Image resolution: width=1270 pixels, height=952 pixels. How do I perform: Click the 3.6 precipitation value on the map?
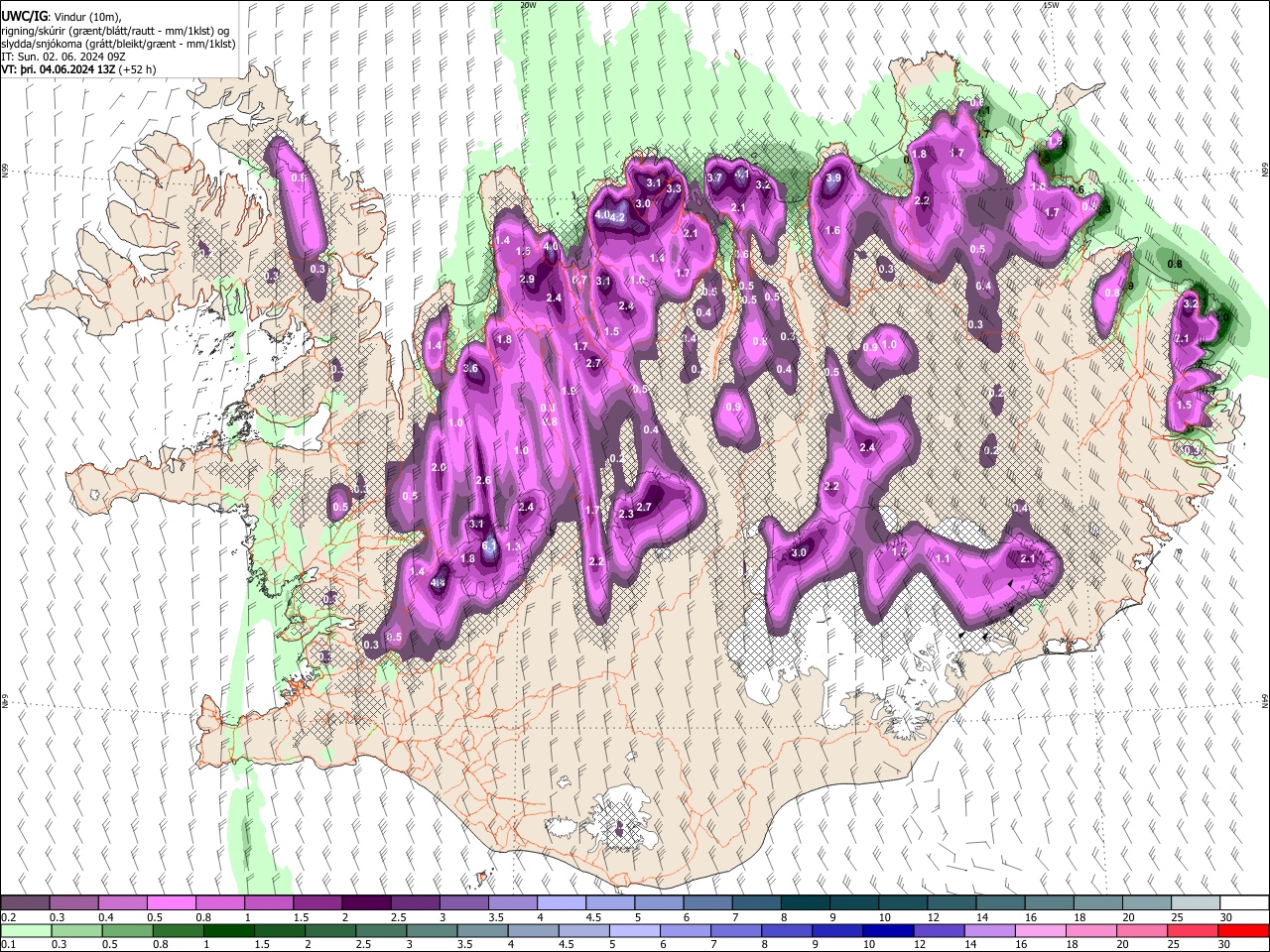tap(471, 369)
